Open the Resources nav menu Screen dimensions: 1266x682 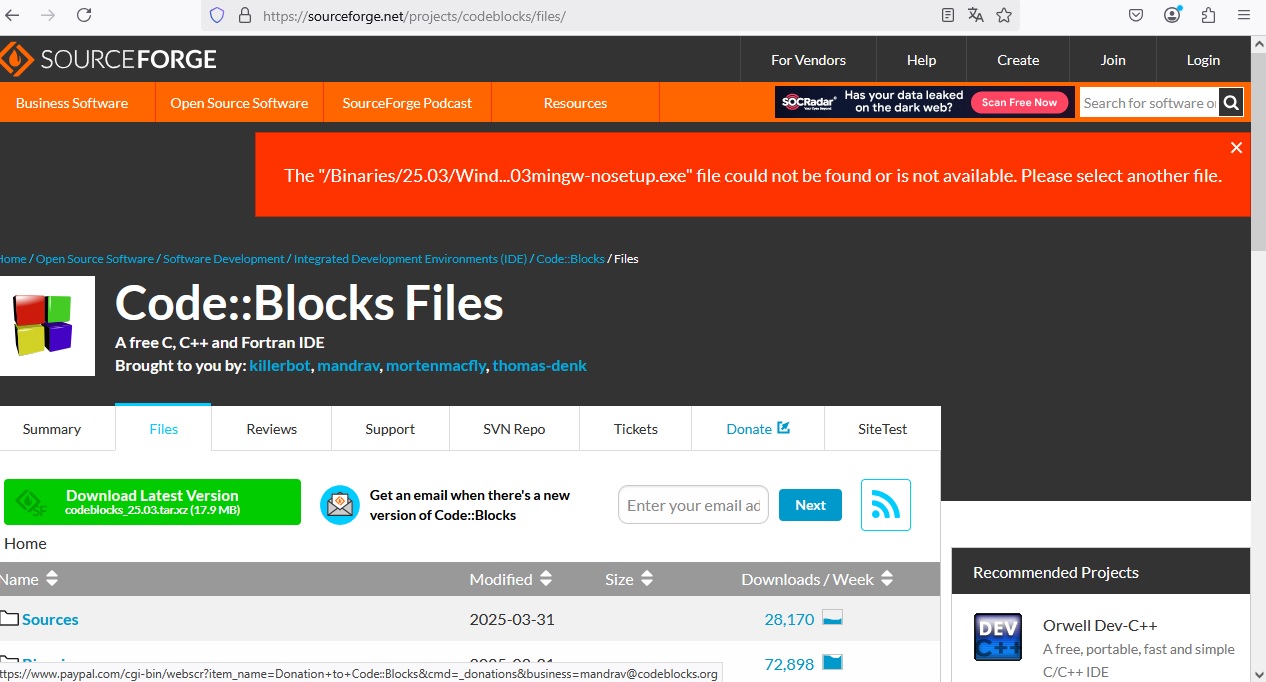575,103
